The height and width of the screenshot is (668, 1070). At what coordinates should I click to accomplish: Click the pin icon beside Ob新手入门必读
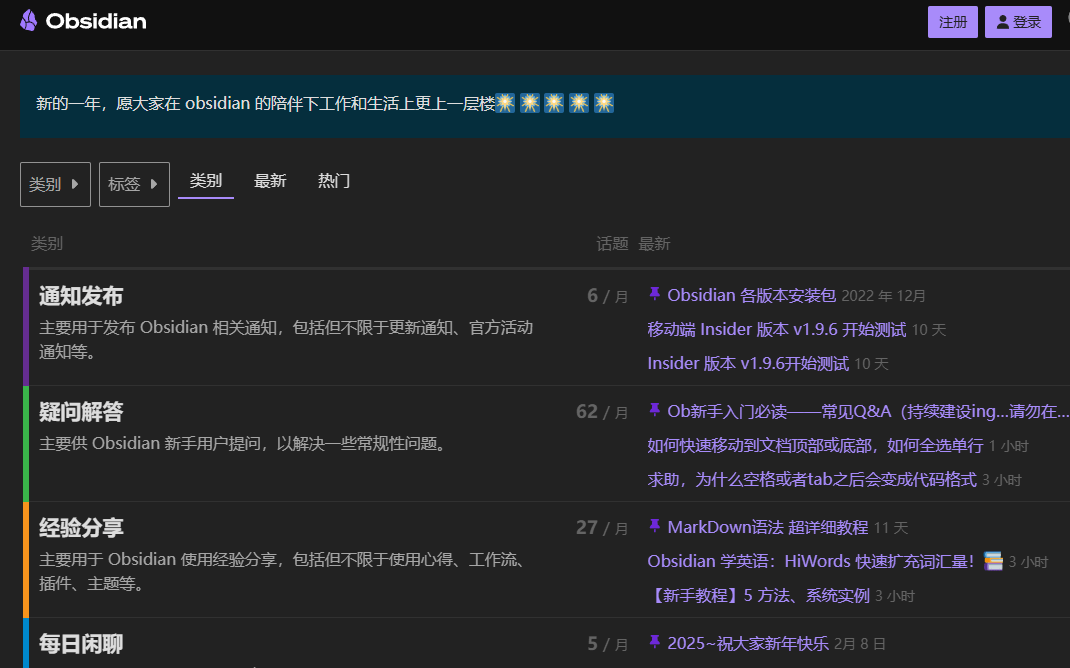coord(654,410)
